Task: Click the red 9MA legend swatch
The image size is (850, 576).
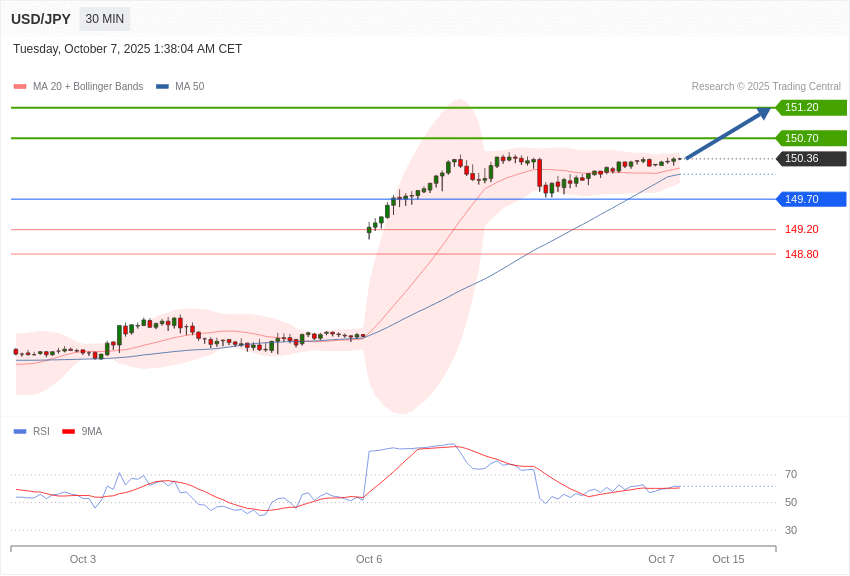Action: click(x=68, y=432)
